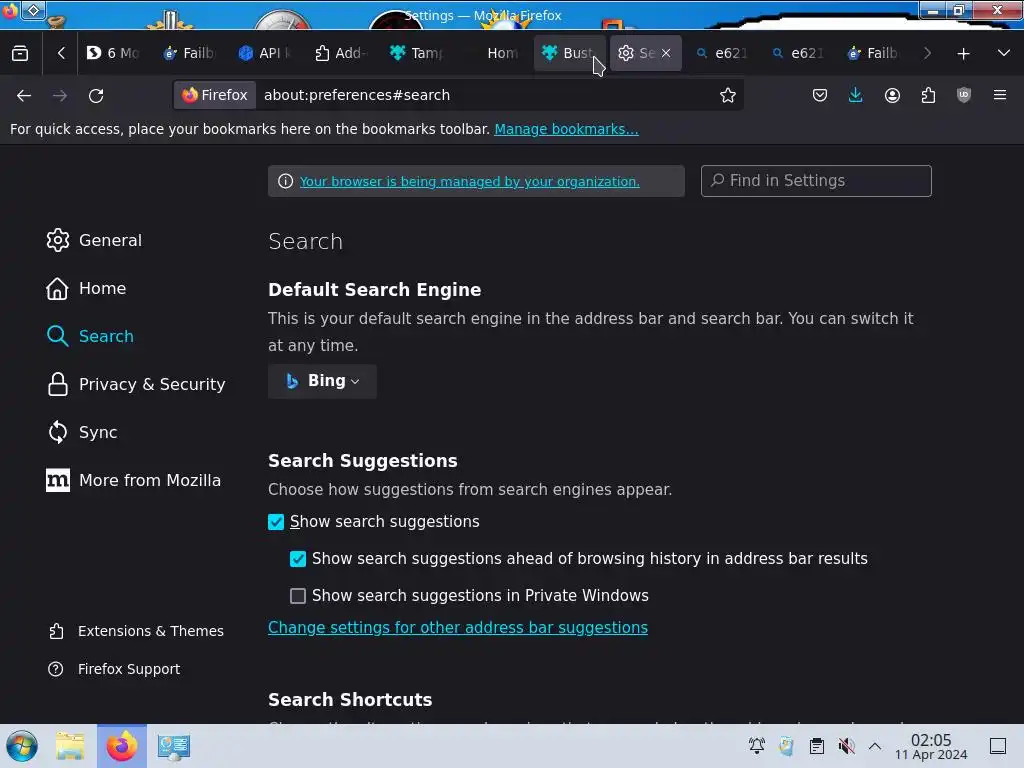Switch to the 'API' tab
This screenshot has width=1024, height=768.
click(x=264, y=53)
